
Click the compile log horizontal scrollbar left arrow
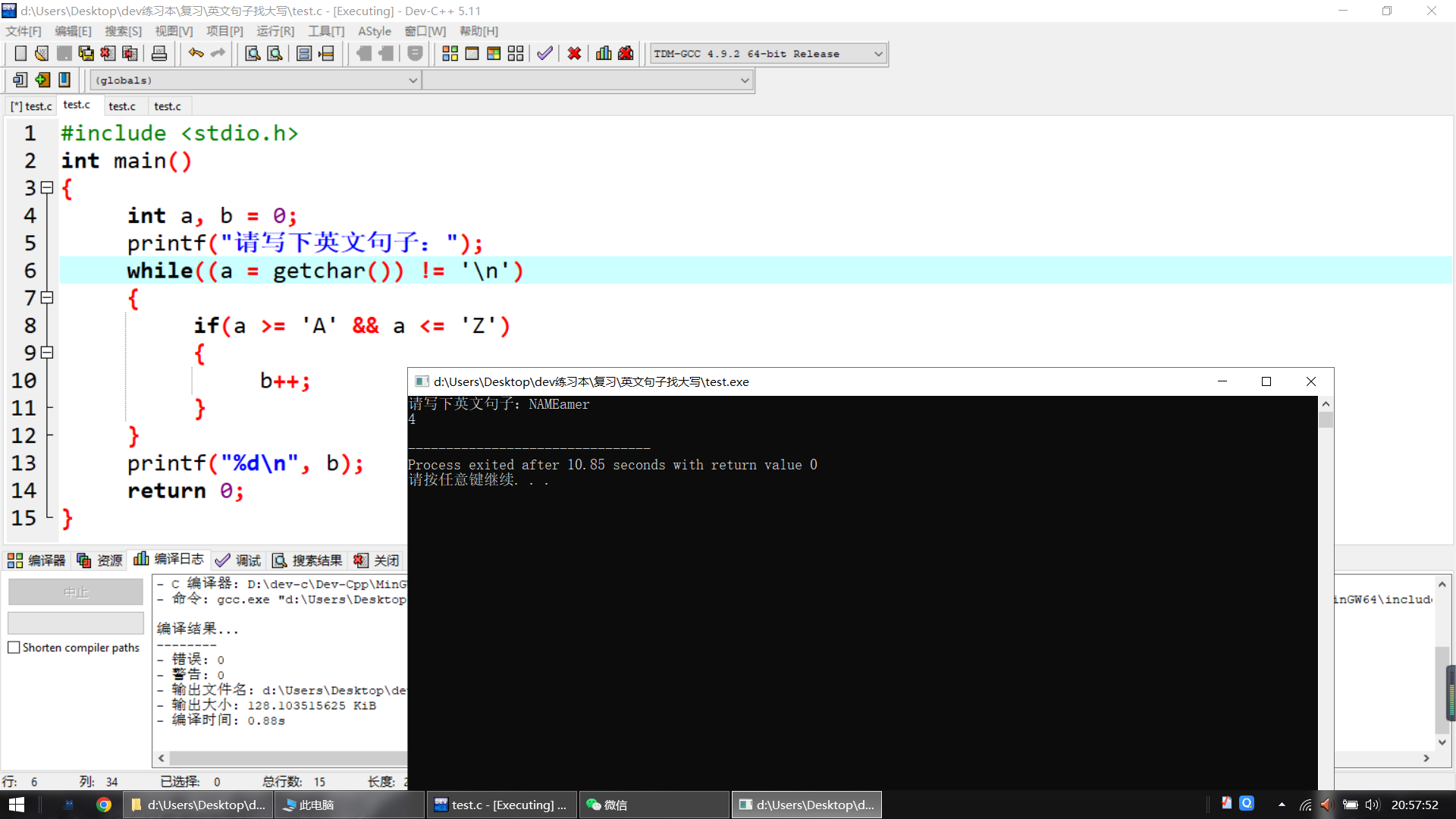[162, 758]
